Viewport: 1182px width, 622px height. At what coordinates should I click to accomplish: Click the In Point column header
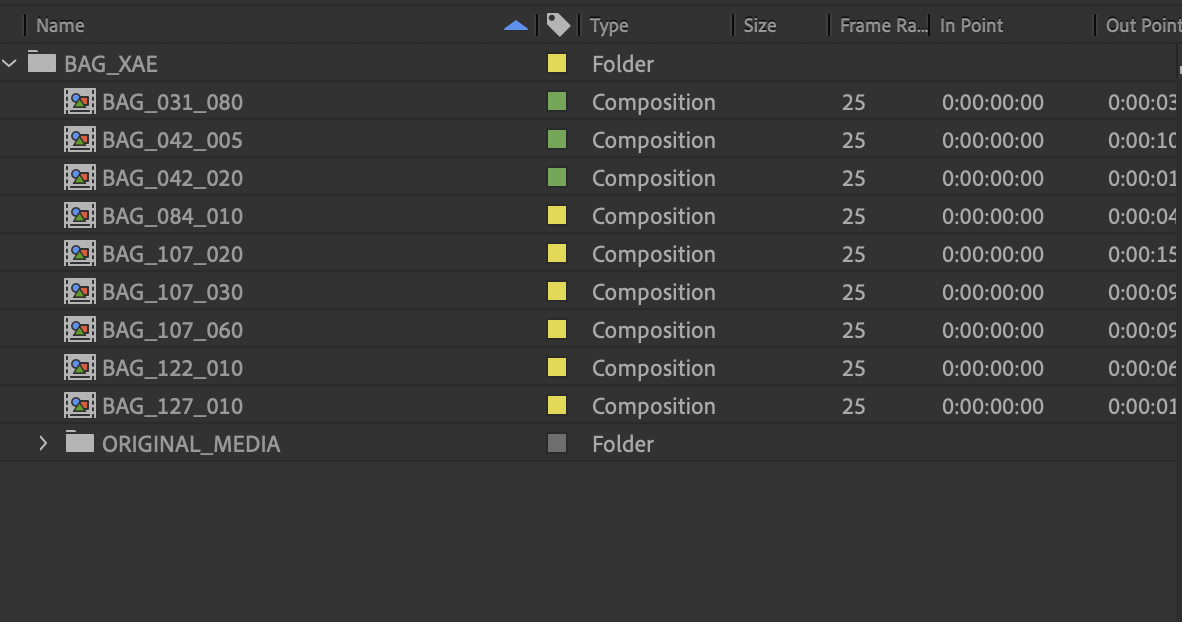tap(971, 26)
